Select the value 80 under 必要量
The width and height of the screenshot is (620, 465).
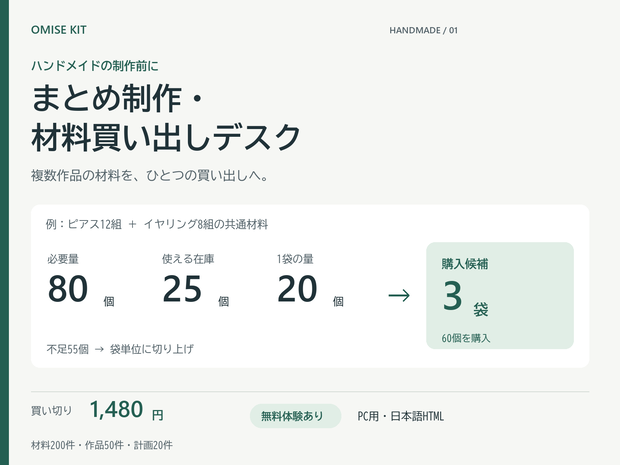click(68, 289)
